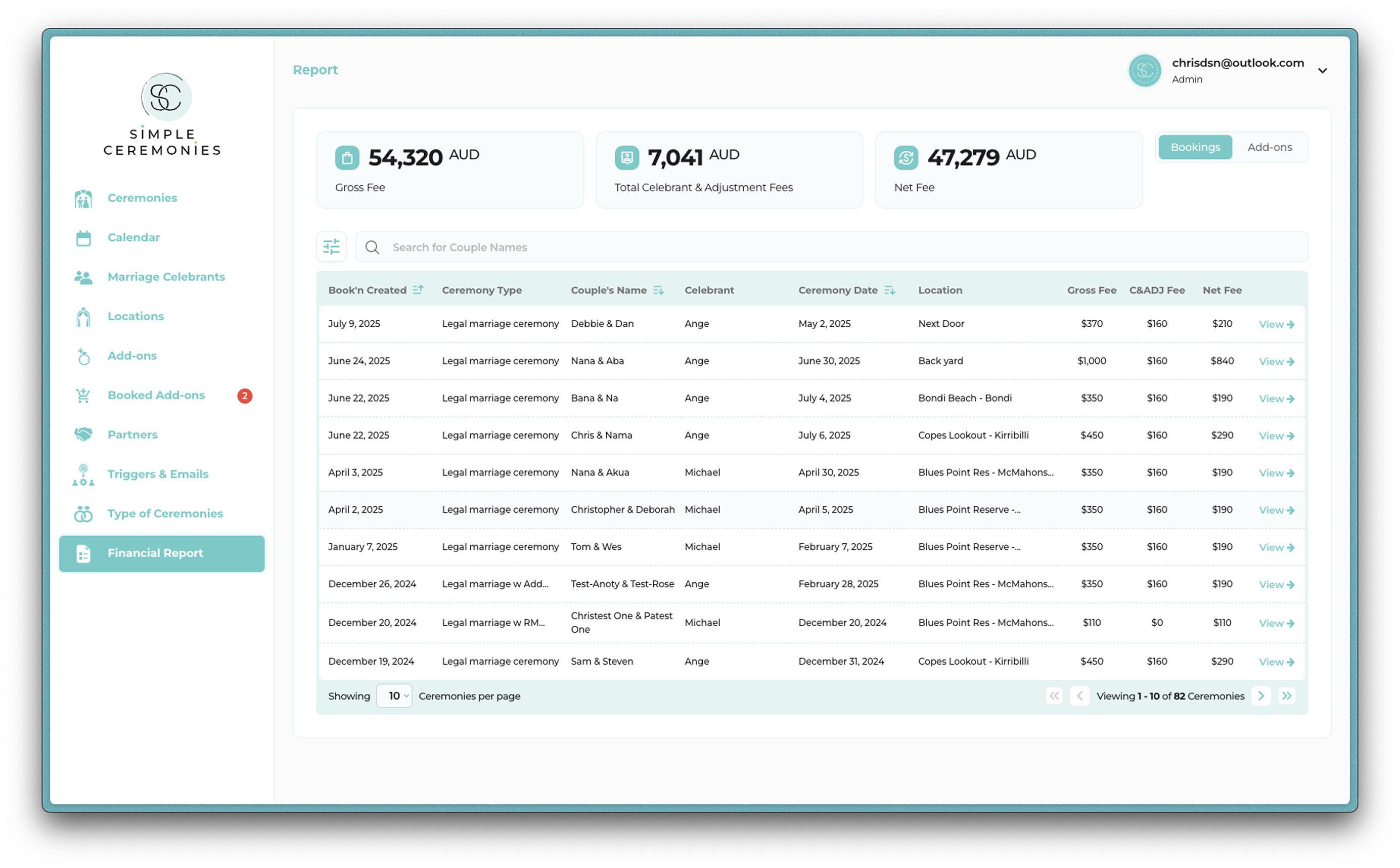
Task: Switch to the Add-ons tab
Action: point(1271,148)
